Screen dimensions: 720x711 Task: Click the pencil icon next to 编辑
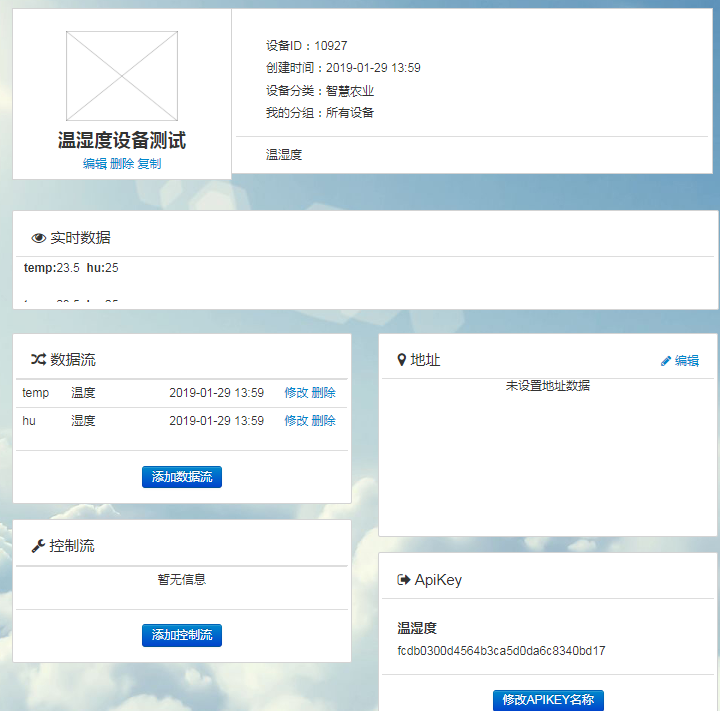[x=666, y=361]
